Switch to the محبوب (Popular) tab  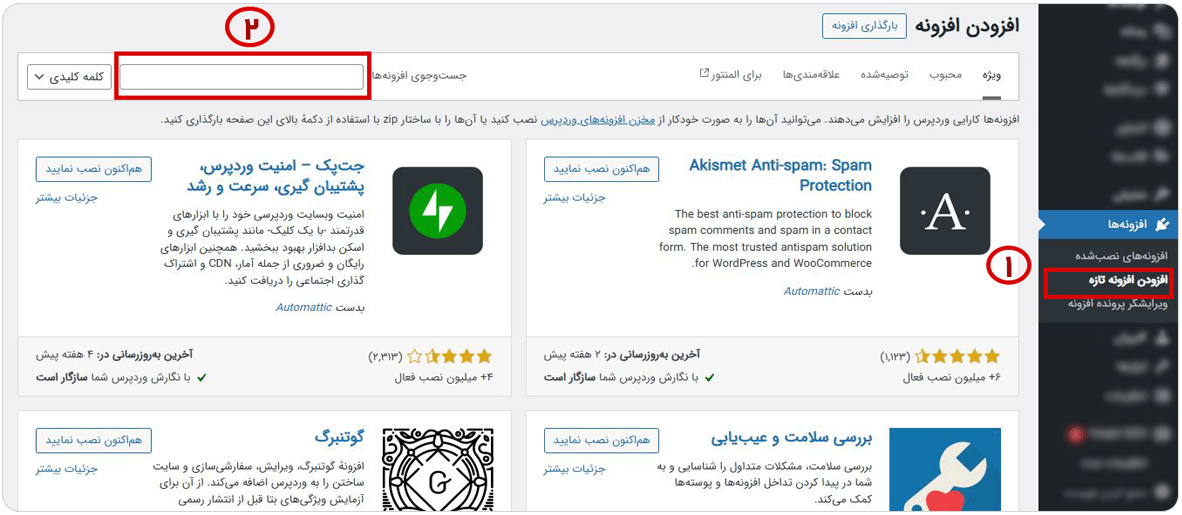click(x=945, y=75)
